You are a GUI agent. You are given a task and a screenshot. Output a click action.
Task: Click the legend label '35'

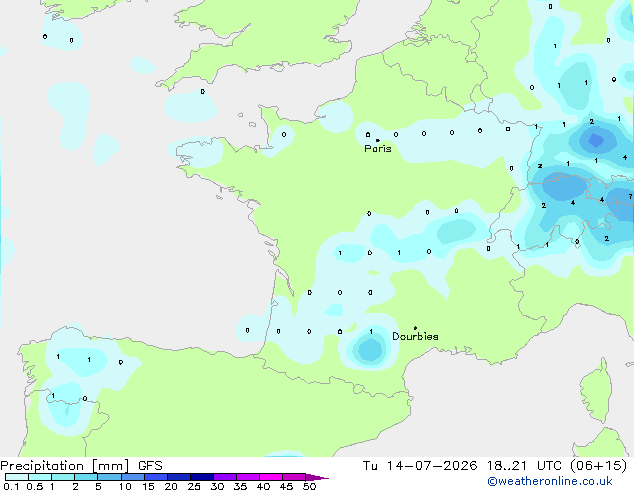tap(240, 486)
